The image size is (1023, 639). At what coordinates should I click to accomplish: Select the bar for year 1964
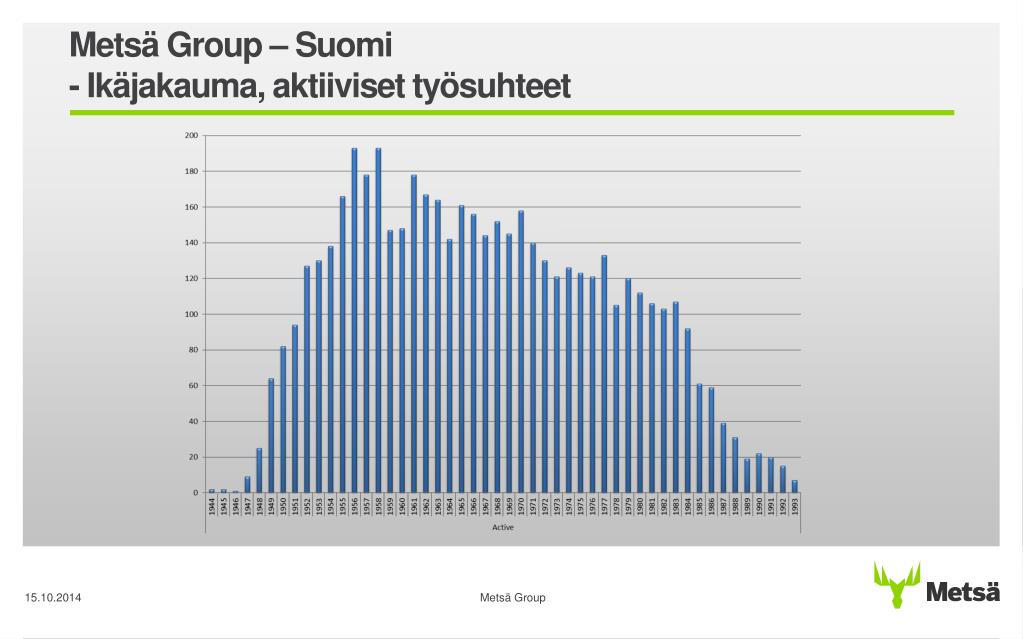(x=450, y=366)
